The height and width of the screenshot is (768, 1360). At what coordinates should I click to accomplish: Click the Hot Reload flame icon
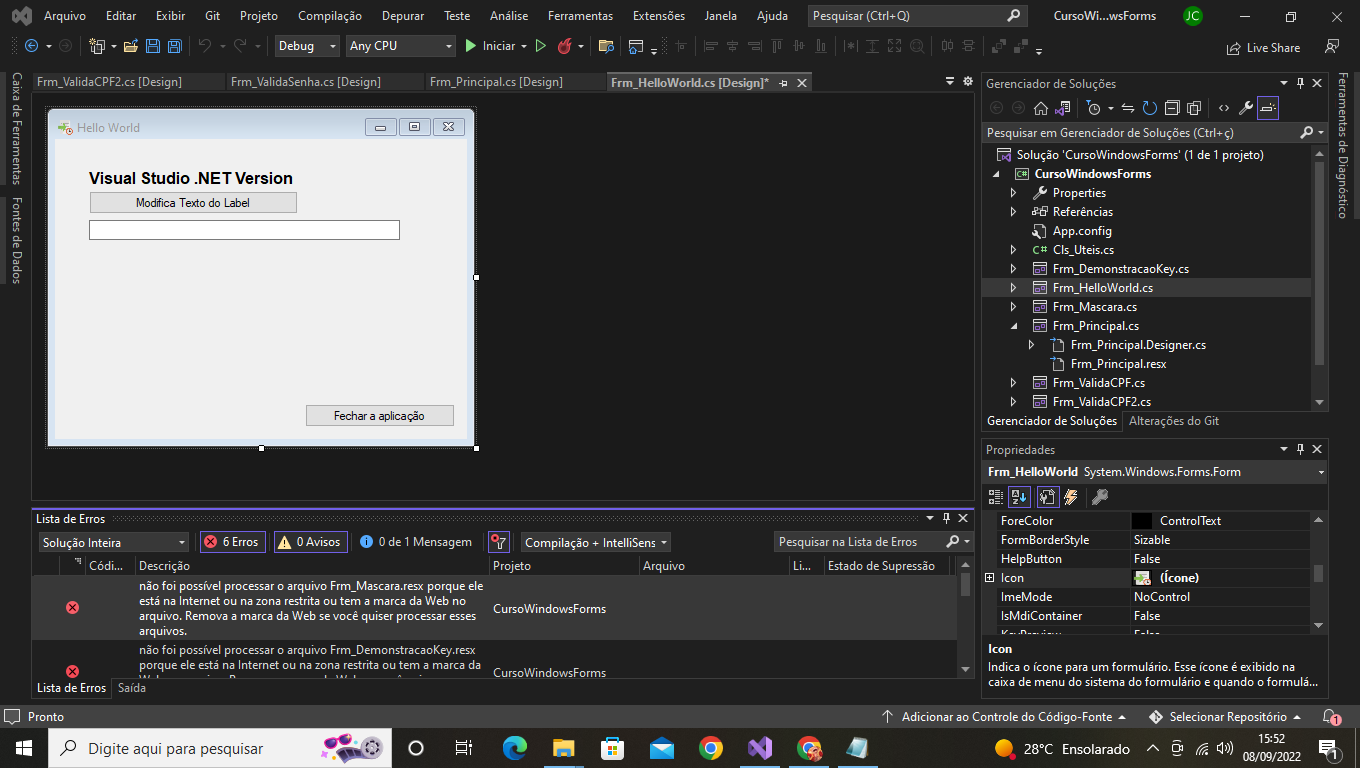565,46
